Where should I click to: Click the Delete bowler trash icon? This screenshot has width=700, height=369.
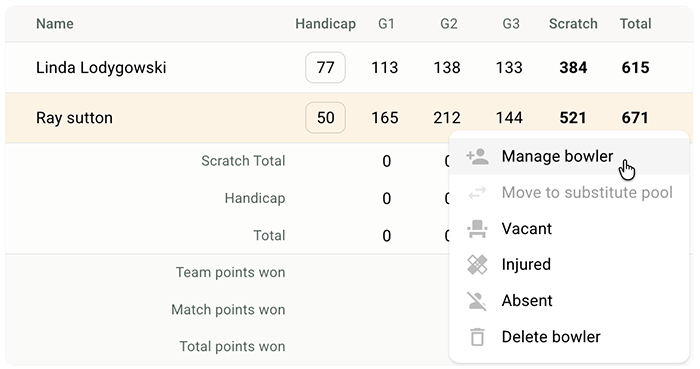pyautogui.click(x=477, y=337)
